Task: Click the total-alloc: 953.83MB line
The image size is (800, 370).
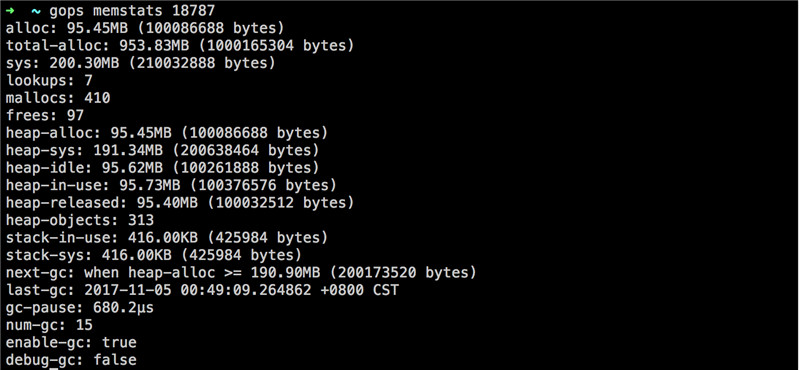Action: (x=180, y=45)
